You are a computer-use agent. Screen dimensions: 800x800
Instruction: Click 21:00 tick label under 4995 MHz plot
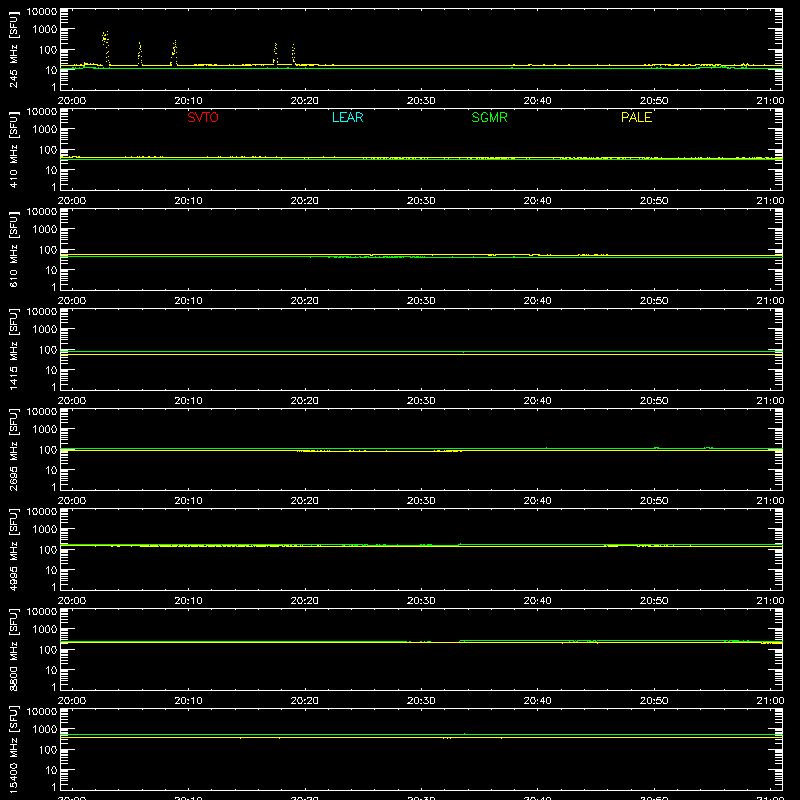point(770,601)
